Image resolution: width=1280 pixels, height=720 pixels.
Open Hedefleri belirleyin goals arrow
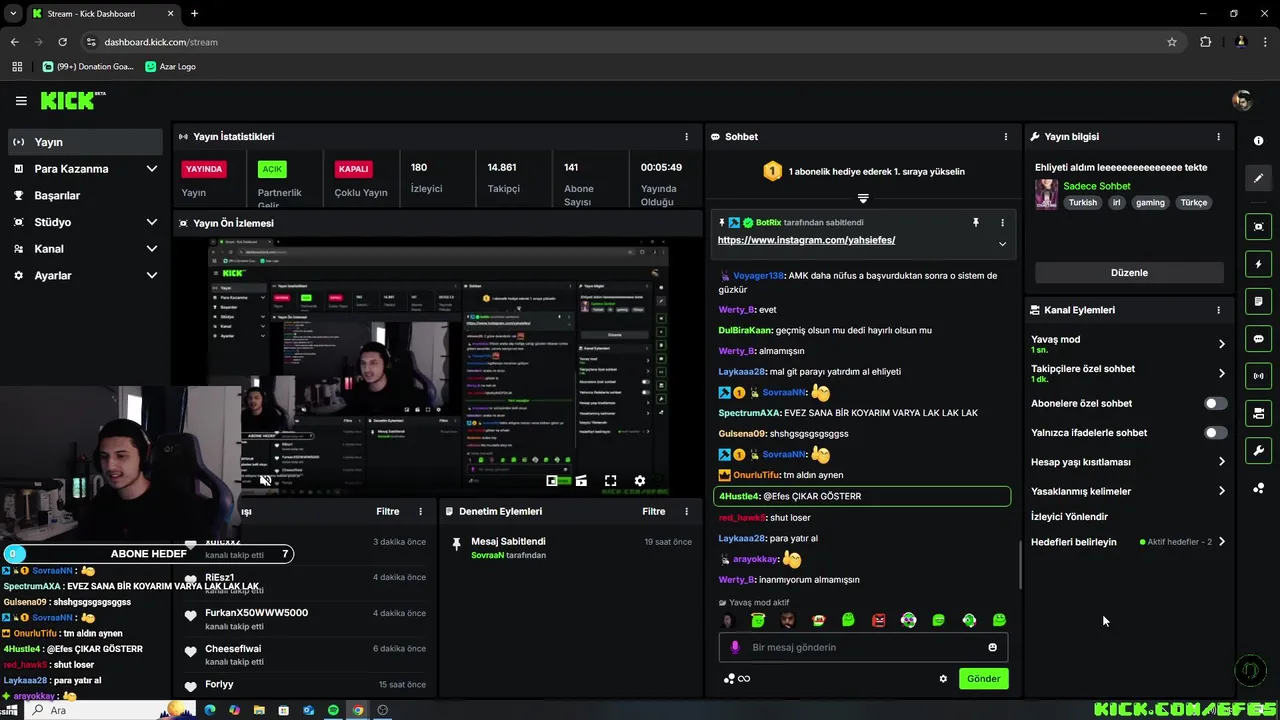pyautogui.click(x=1222, y=542)
